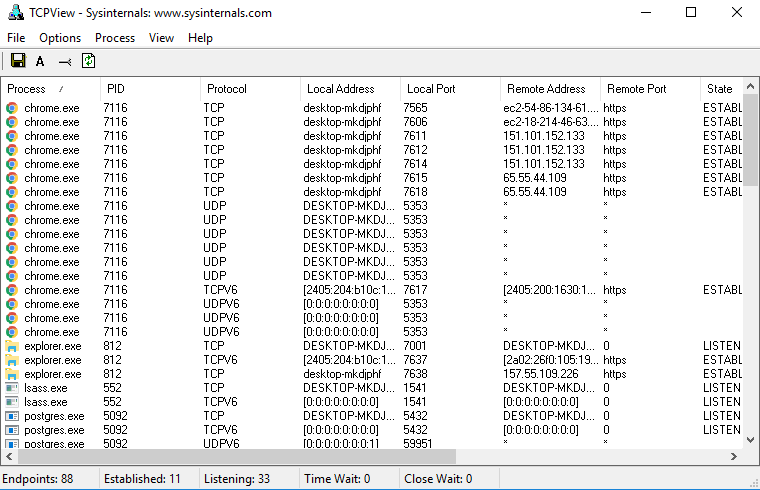Open the Options menu

click(x=60, y=38)
